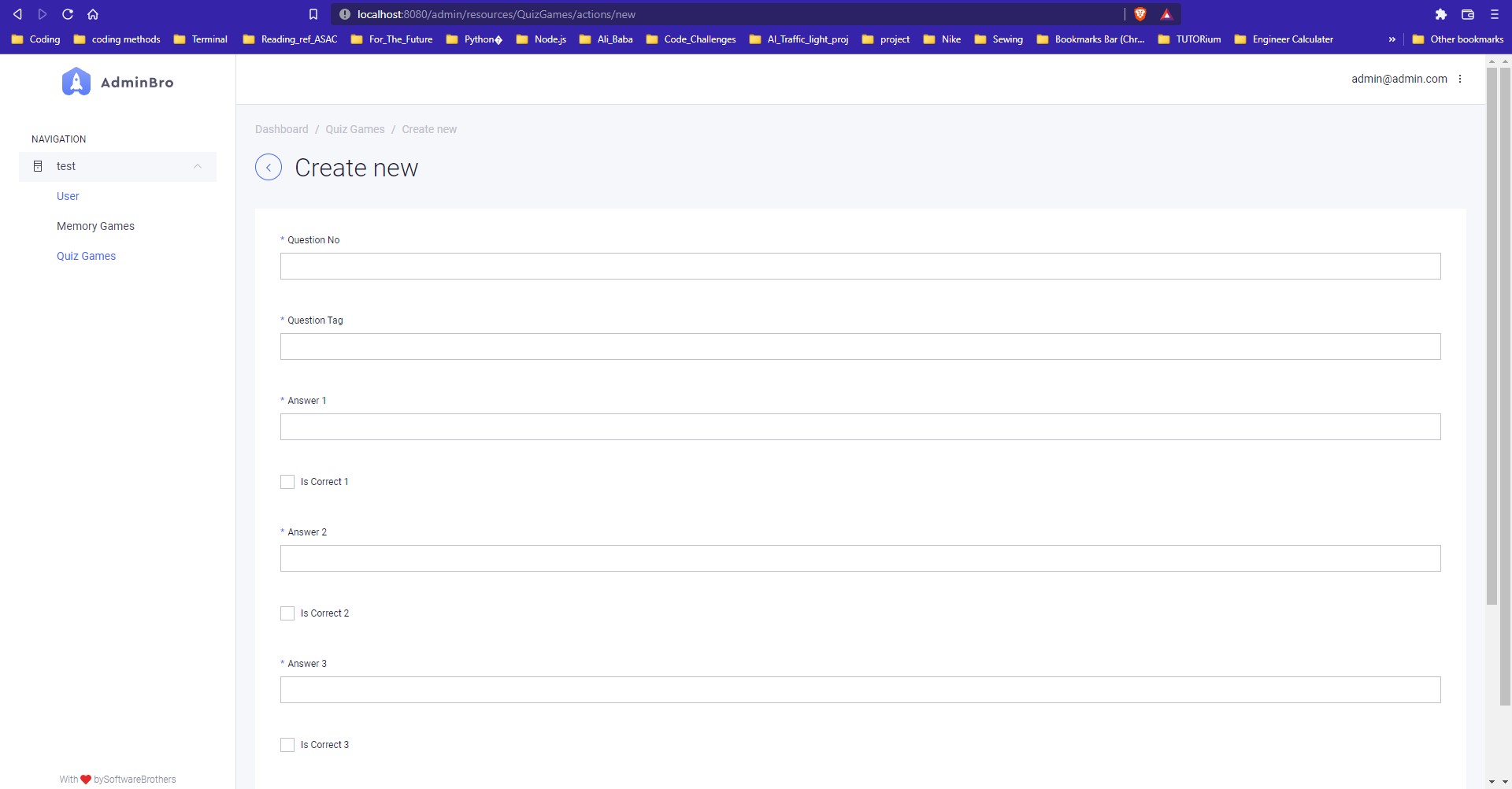Screen dimensions: 1512x789
Task: Click the circled back arrow beside Create new
Action: click(x=269, y=168)
